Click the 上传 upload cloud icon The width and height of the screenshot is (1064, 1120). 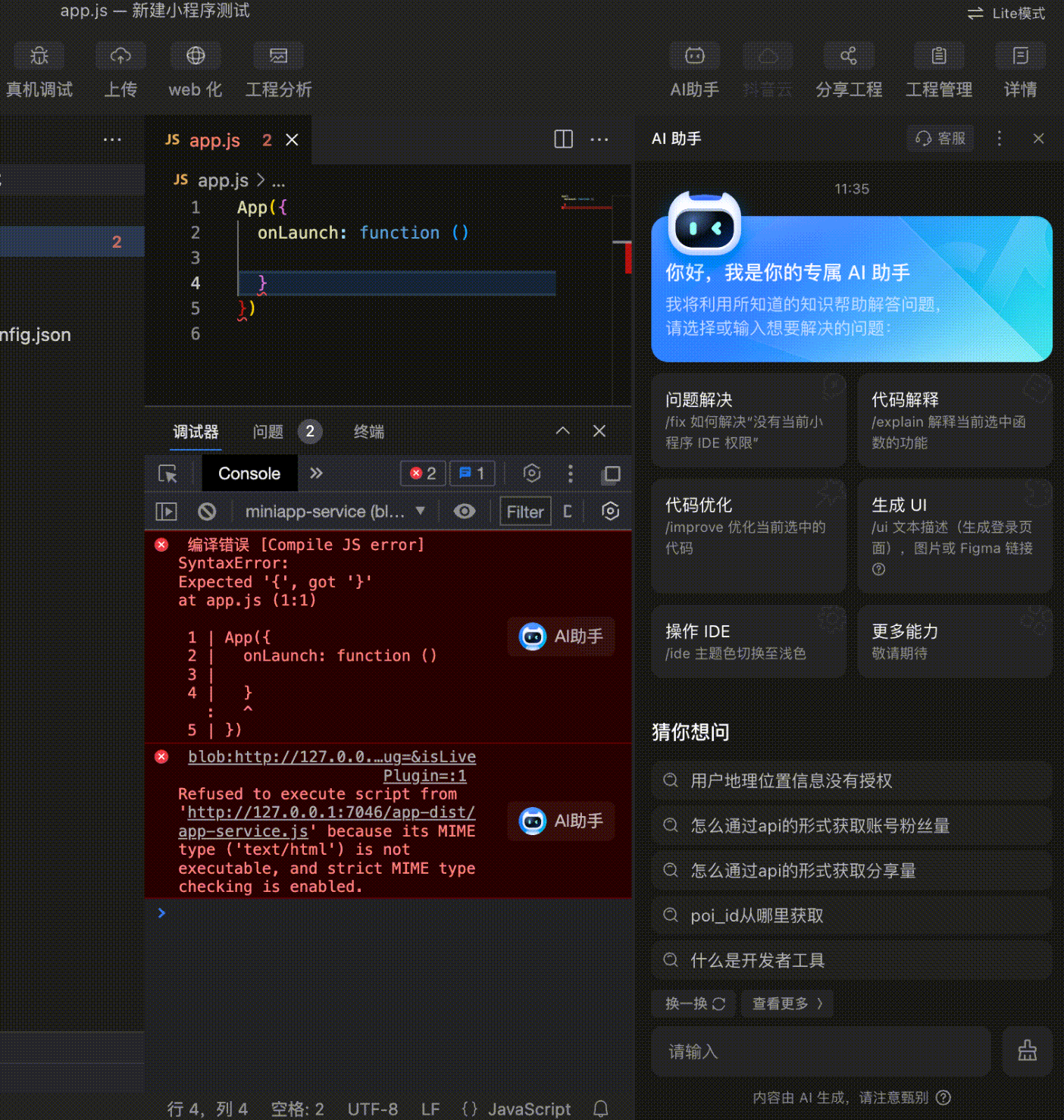coord(120,56)
